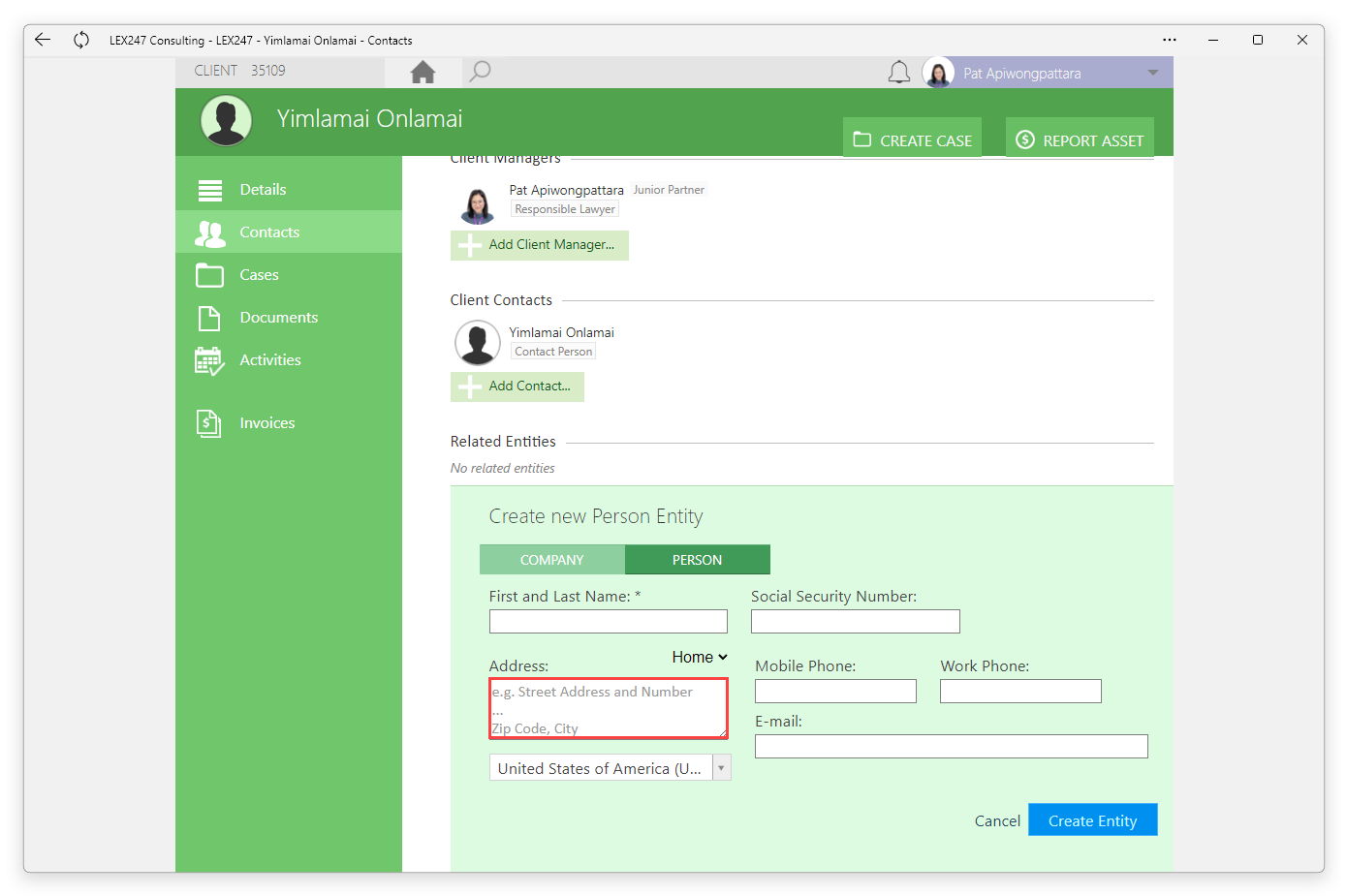Click Pat Apiwongpattara's avatar in top bar
Screen dimensions: 1347x896
tap(938, 73)
